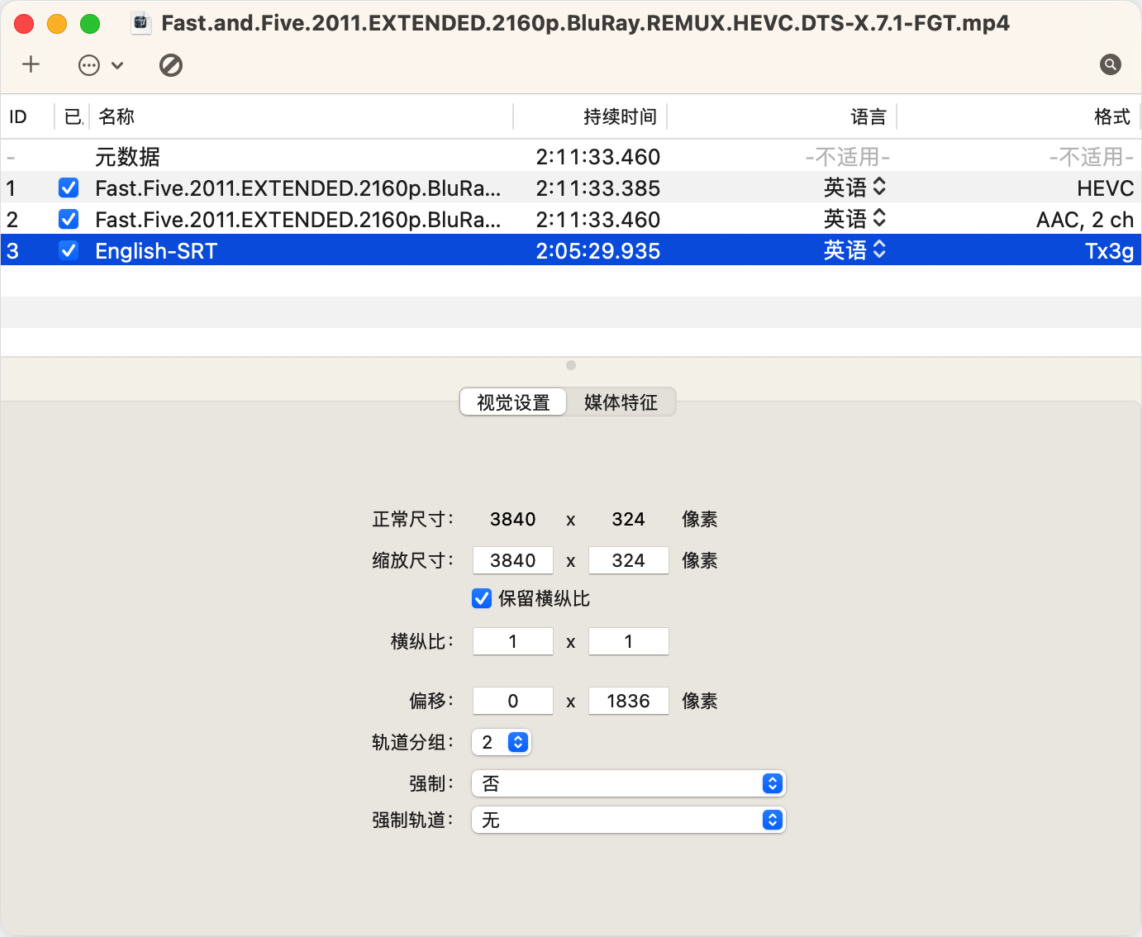1142x937 pixels.
Task: Click the ID column header
Action: [27, 116]
